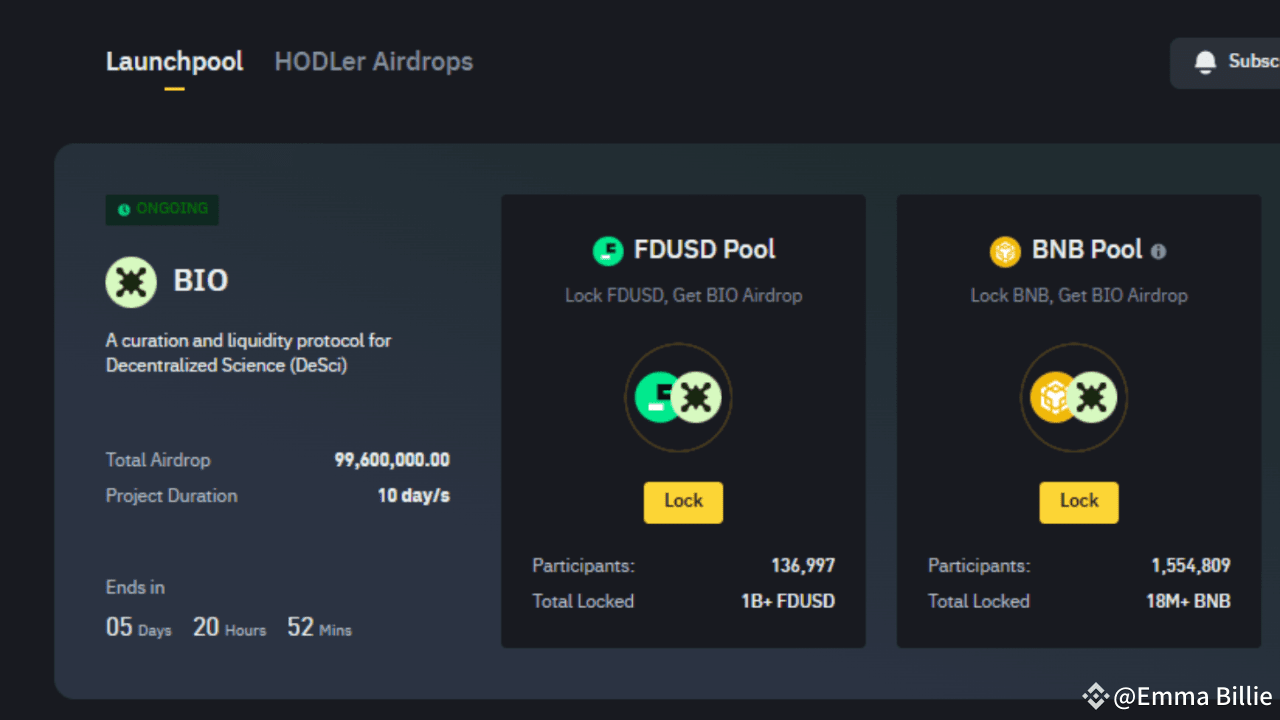Click the BIO project description text
Image resolution: width=1280 pixels, height=720 pixels.
click(248, 352)
